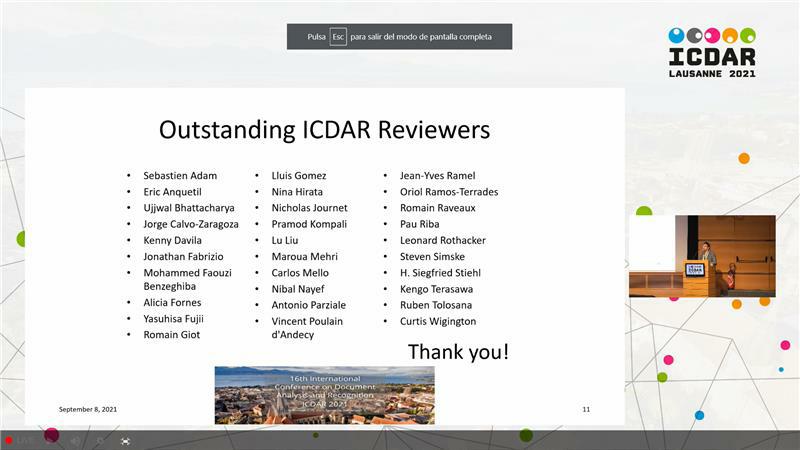Click the Esc key hint in fullscreen notice
The width and height of the screenshot is (800, 450).
click(x=338, y=37)
